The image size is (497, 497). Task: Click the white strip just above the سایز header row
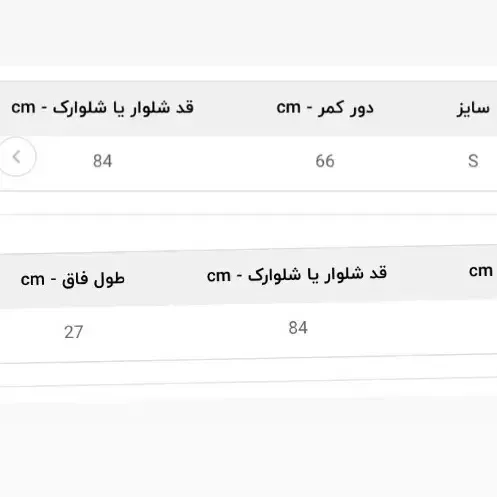248,73
